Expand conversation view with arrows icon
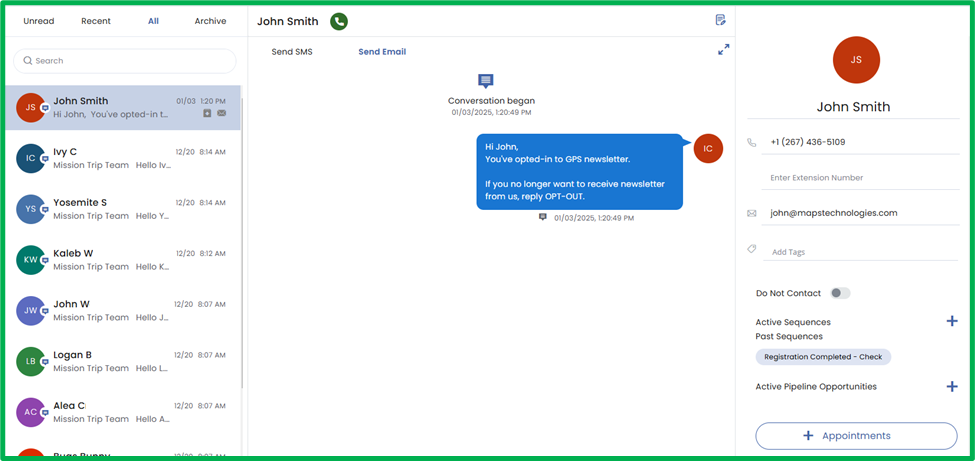The image size is (975, 461). click(723, 50)
